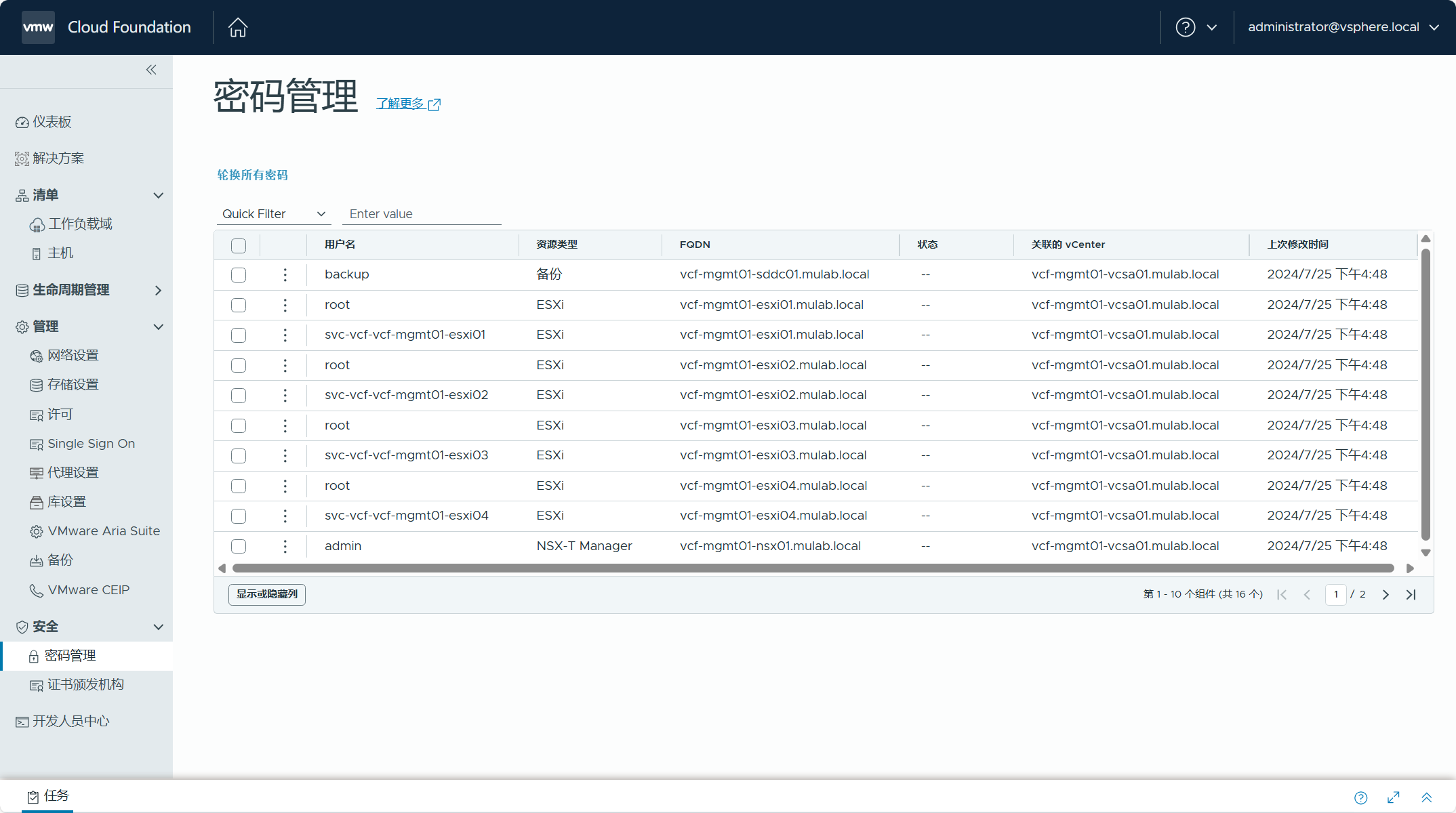The width and height of the screenshot is (1456, 813).
Task: Open actions menu for admin NSX-T row
Action: tap(285, 546)
